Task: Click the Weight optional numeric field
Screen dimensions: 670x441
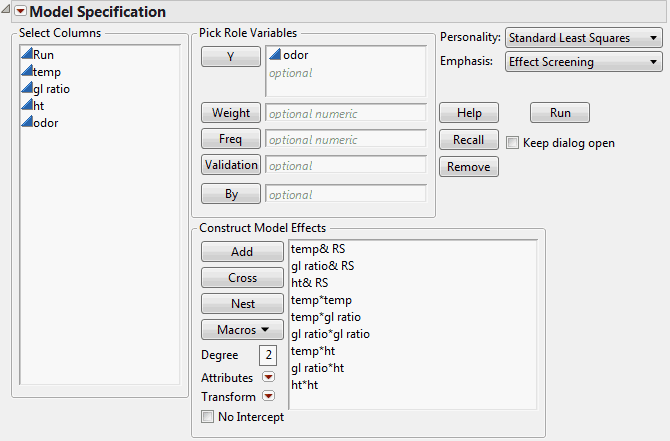Action: coord(345,114)
